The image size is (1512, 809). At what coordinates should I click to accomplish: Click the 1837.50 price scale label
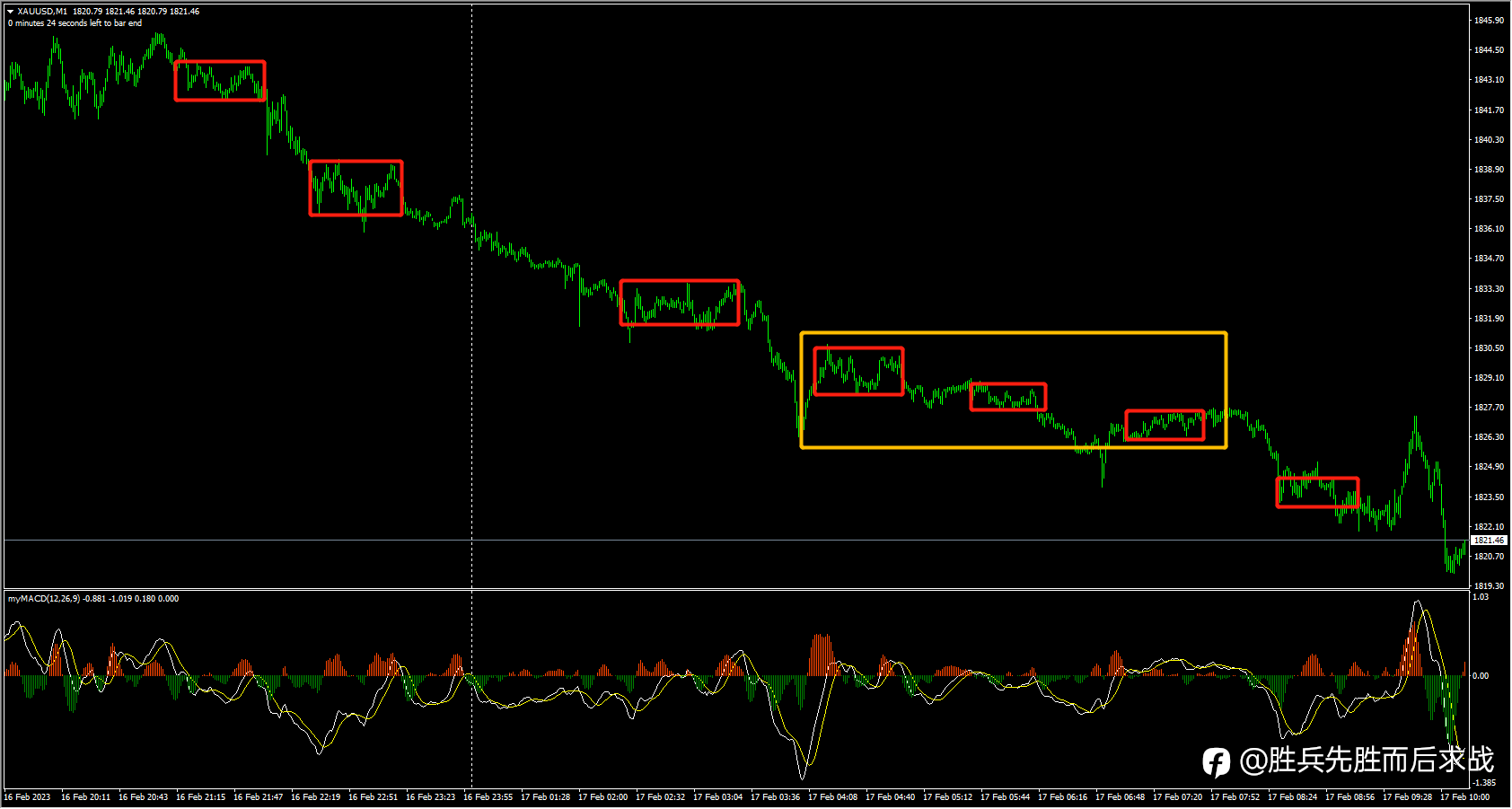pyautogui.click(x=1489, y=199)
